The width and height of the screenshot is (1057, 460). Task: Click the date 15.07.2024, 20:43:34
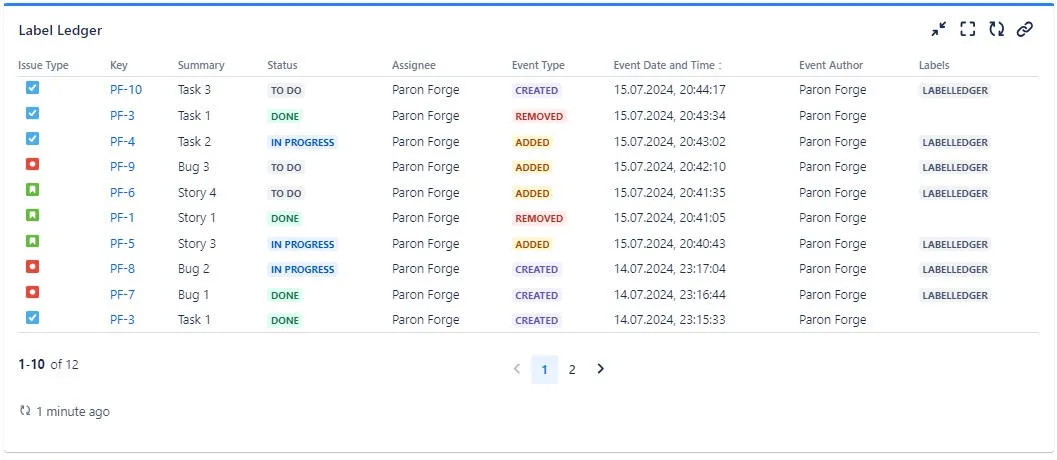pos(669,115)
